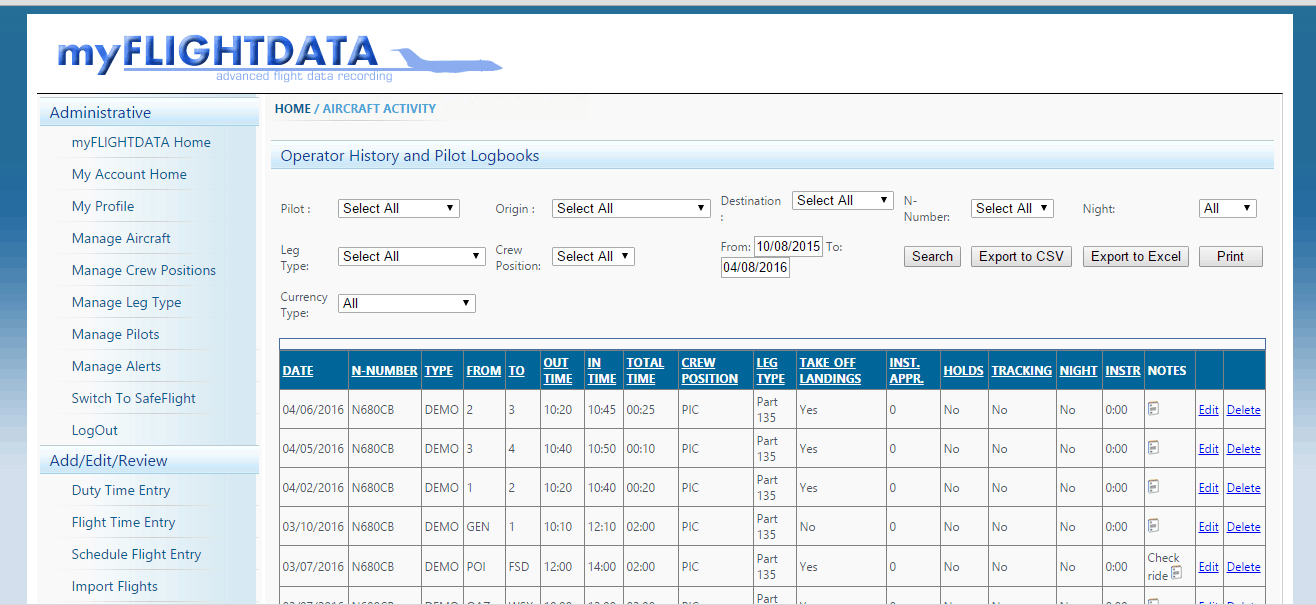Screen dimensions: 1316x605
Task: Delete the 04/02/2016 flight record
Action: pyautogui.click(x=1243, y=488)
